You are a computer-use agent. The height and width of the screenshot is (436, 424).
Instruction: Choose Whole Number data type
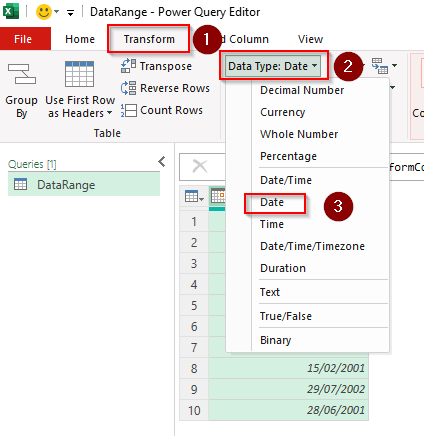pyautogui.click(x=299, y=134)
